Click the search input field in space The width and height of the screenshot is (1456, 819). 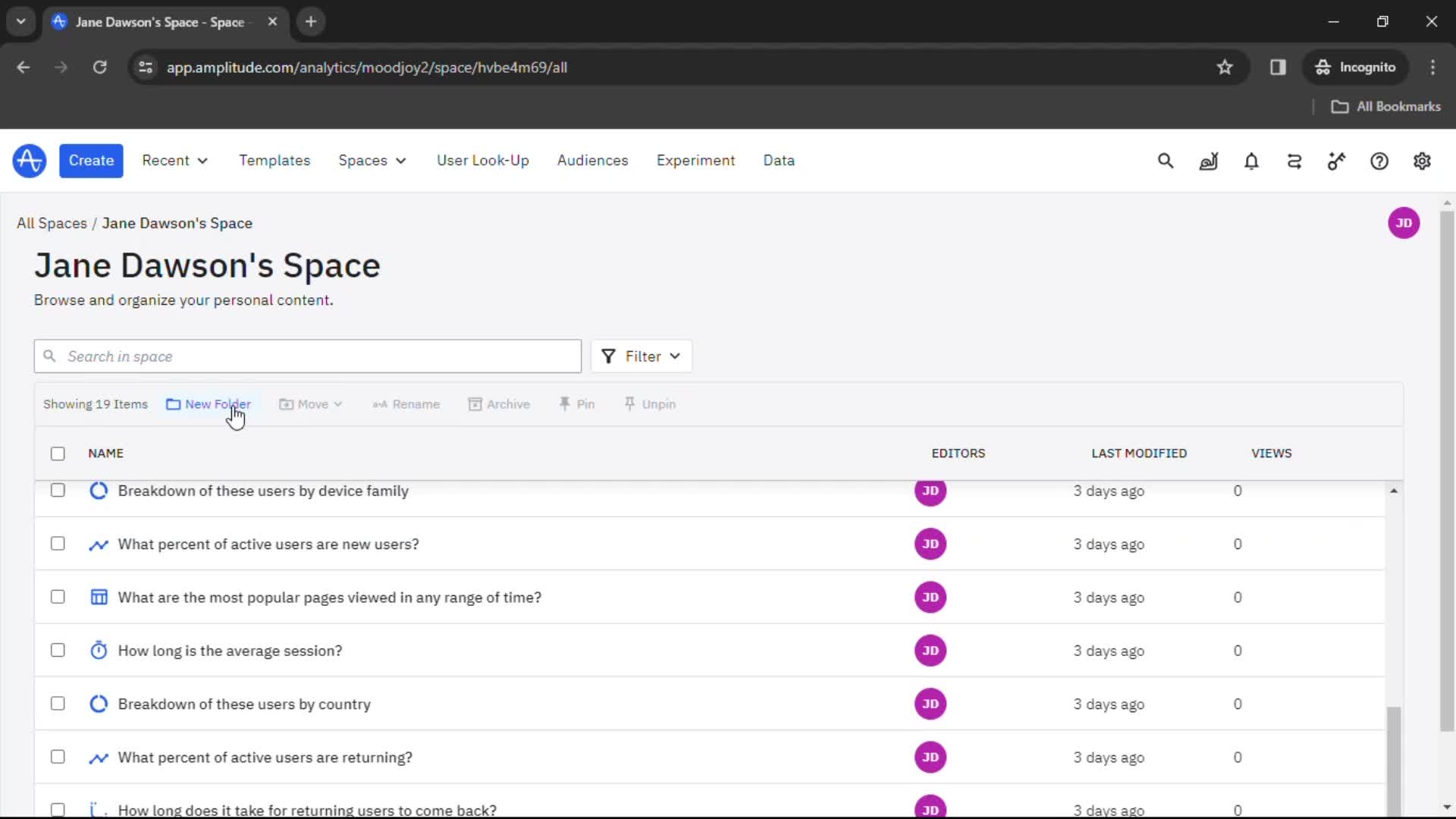(x=307, y=356)
